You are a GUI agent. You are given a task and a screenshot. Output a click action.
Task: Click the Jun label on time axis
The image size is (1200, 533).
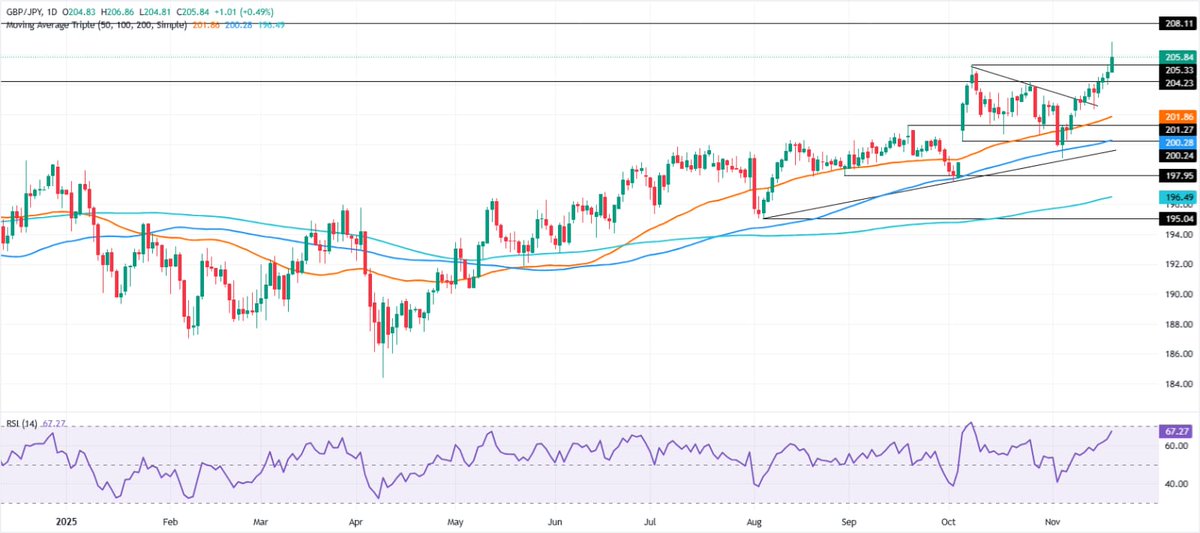point(556,522)
